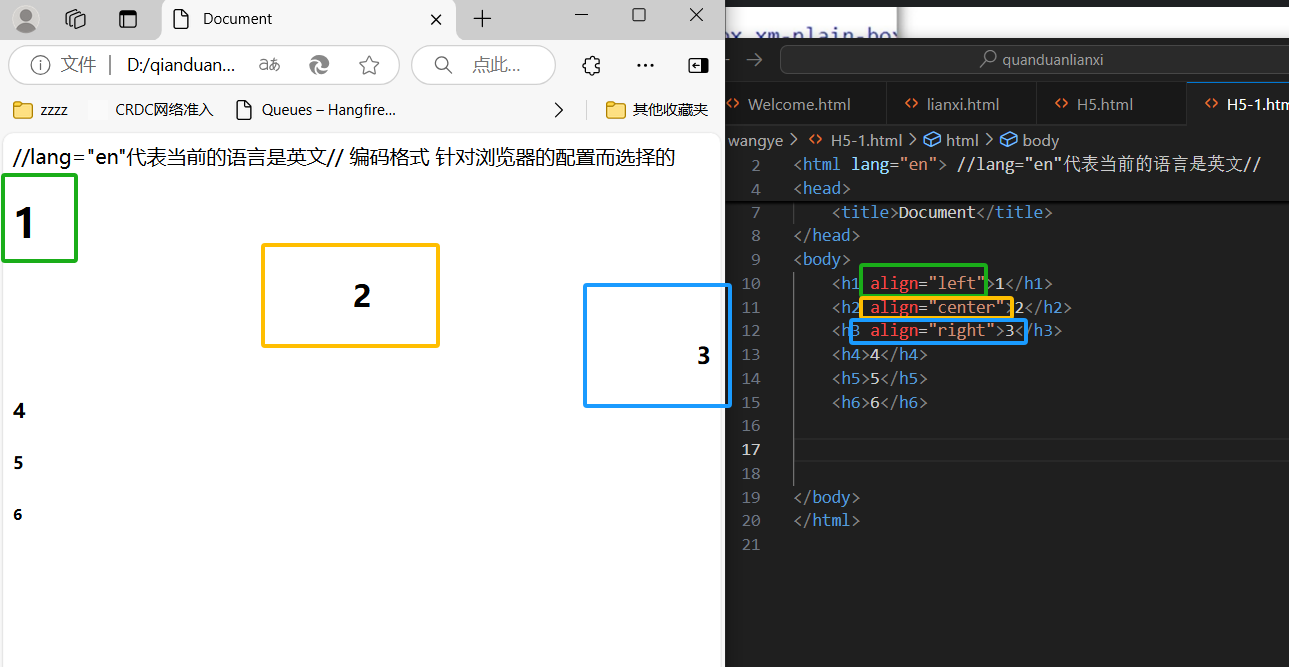1289x667 pixels.
Task: Open Edge workspaces icon
Action: pos(75,19)
